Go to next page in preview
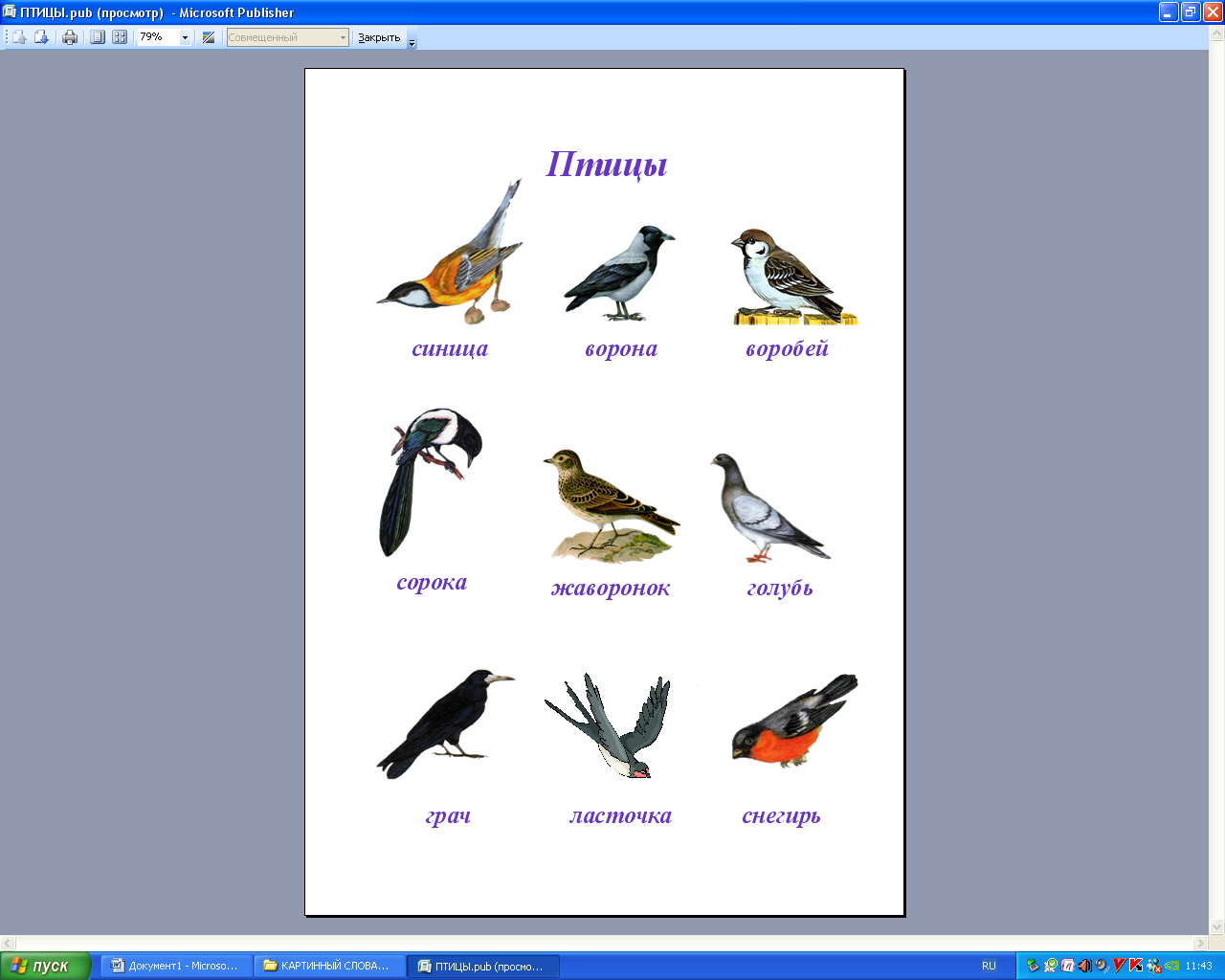 click(41, 37)
